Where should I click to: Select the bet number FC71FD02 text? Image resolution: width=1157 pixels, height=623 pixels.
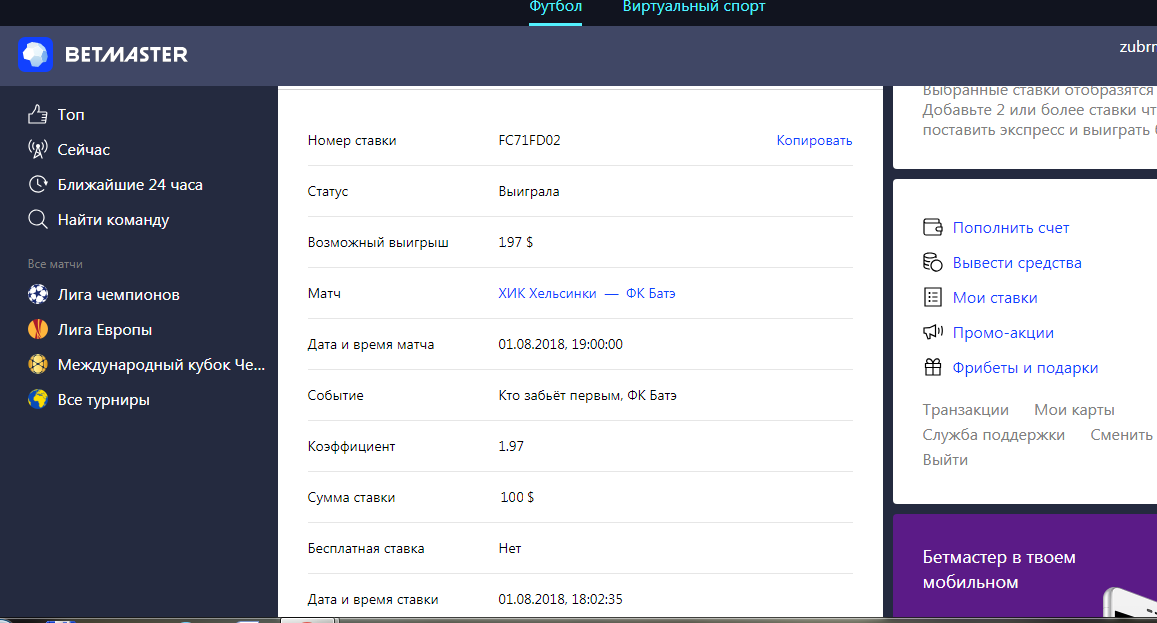point(529,140)
